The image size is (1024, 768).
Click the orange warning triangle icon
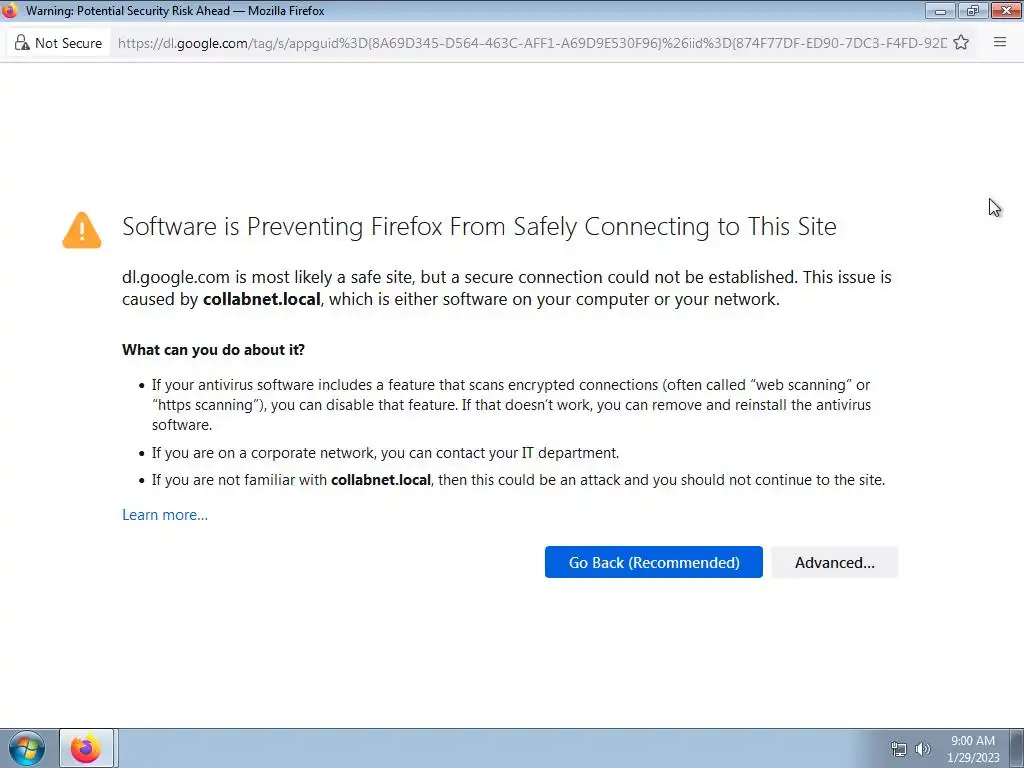click(x=82, y=230)
